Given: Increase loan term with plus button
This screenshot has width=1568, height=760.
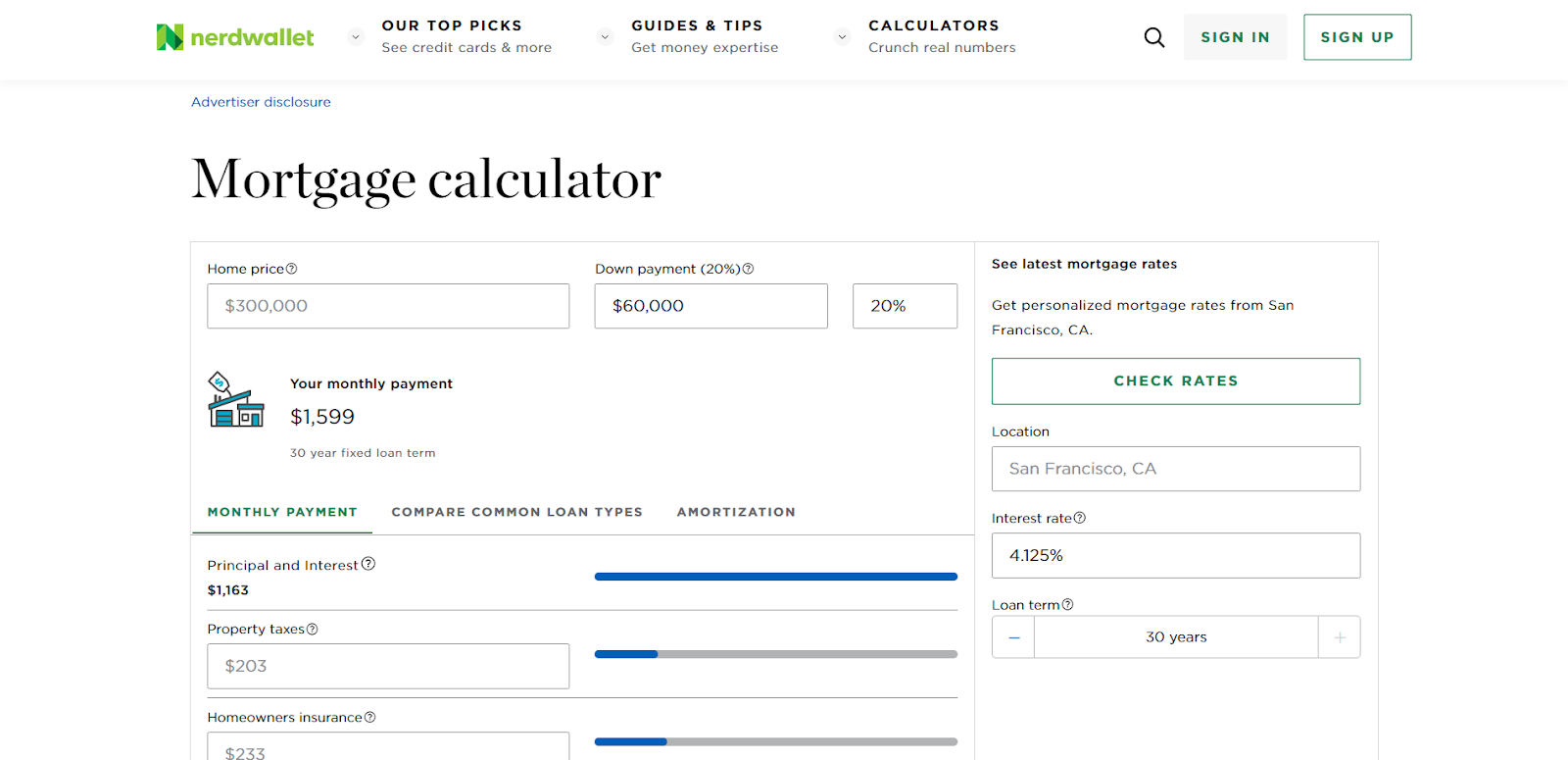Looking at the screenshot, I should pyautogui.click(x=1339, y=637).
